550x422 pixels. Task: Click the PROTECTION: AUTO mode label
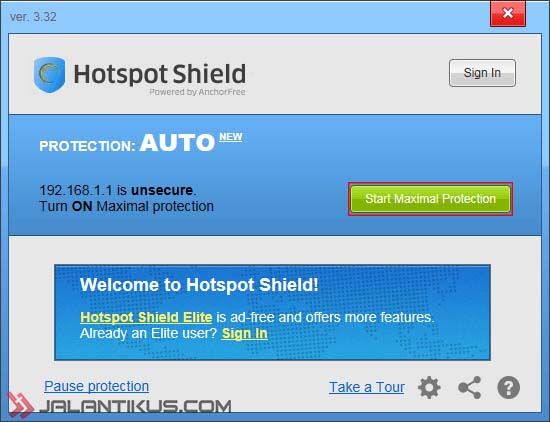(127, 143)
